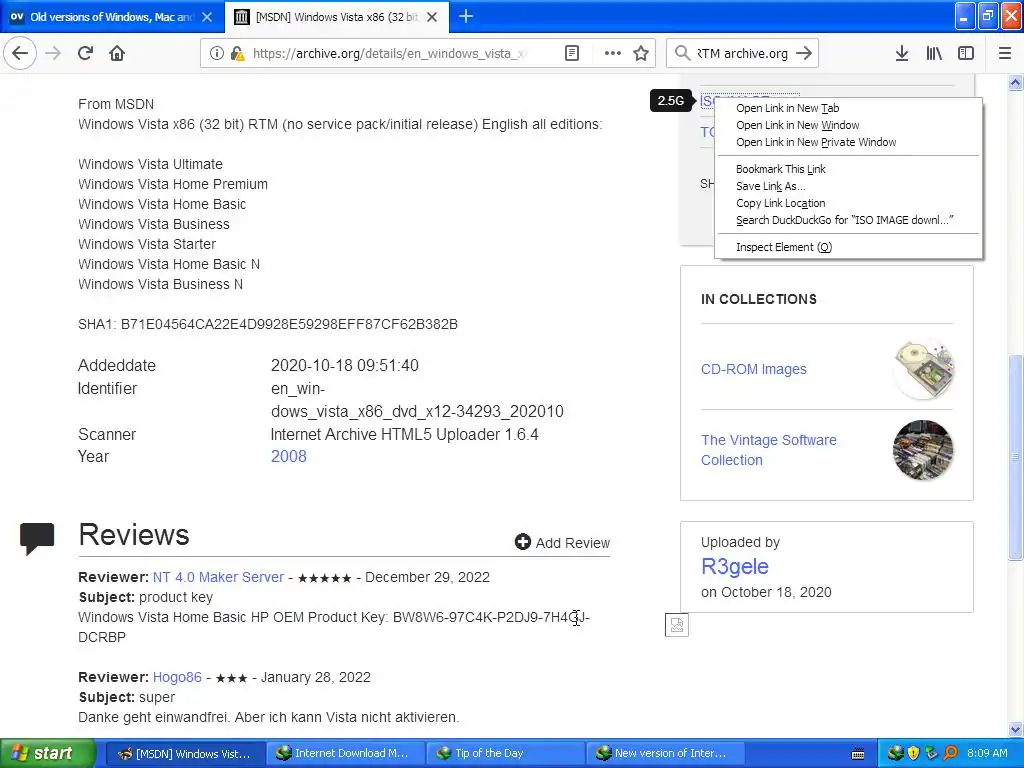Click the search box with RTM archive.org
1024x768 pixels.
743,53
